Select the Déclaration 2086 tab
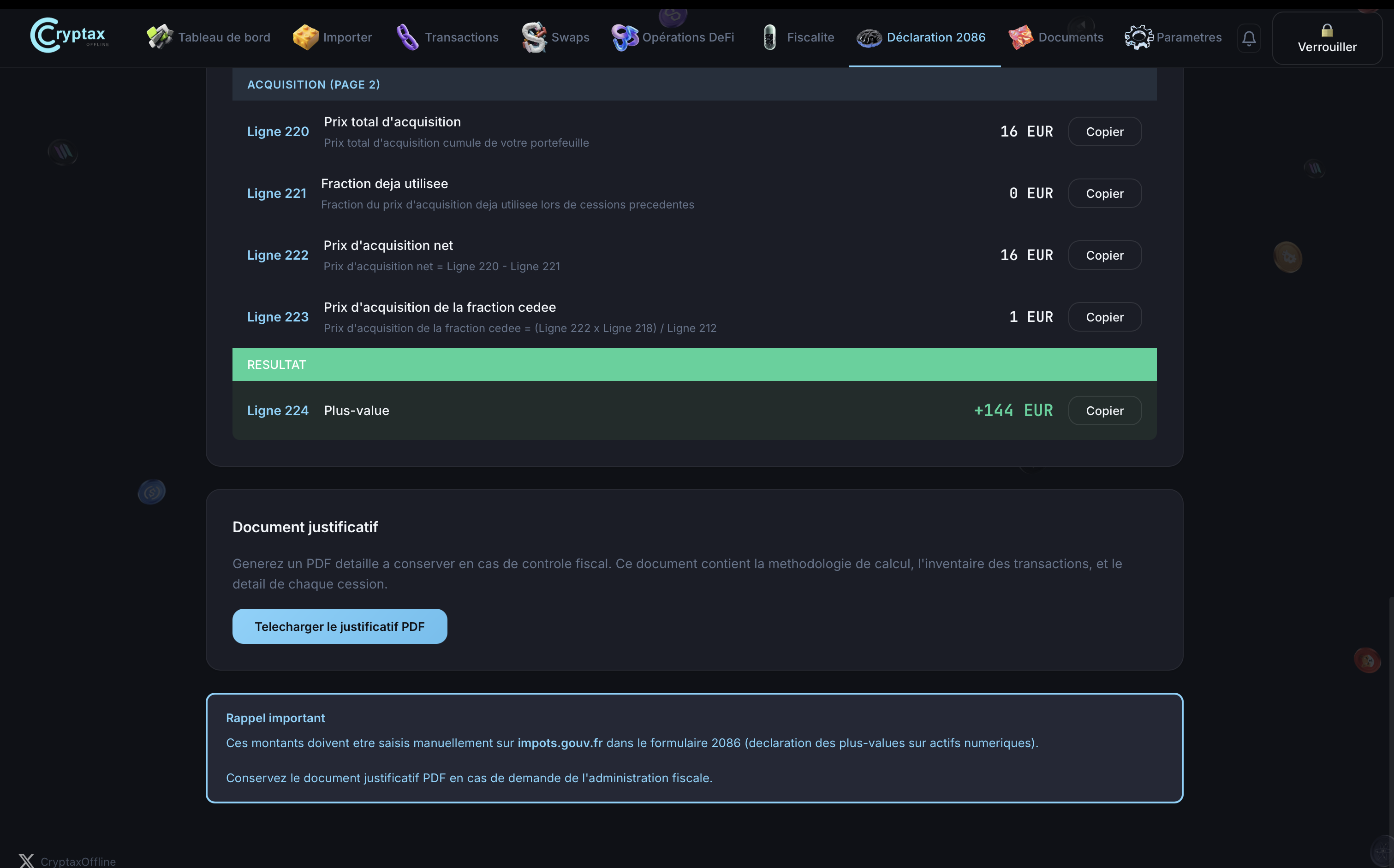 coord(925,37)
